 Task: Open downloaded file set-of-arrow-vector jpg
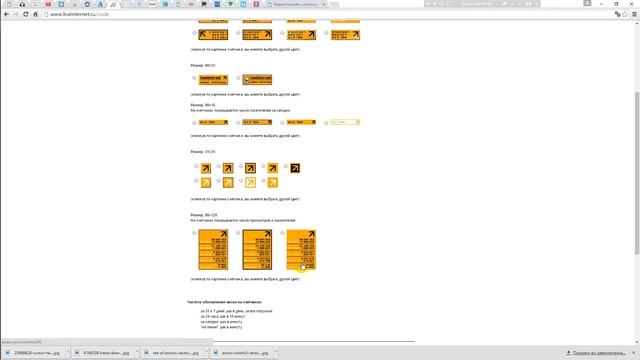click(172, 353)
